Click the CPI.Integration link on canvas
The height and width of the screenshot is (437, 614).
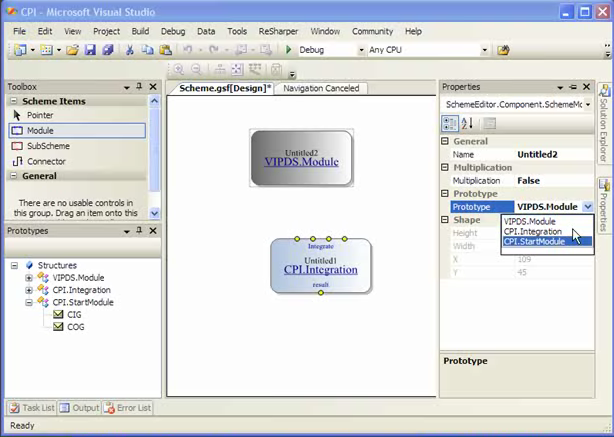tap(320, 270)
